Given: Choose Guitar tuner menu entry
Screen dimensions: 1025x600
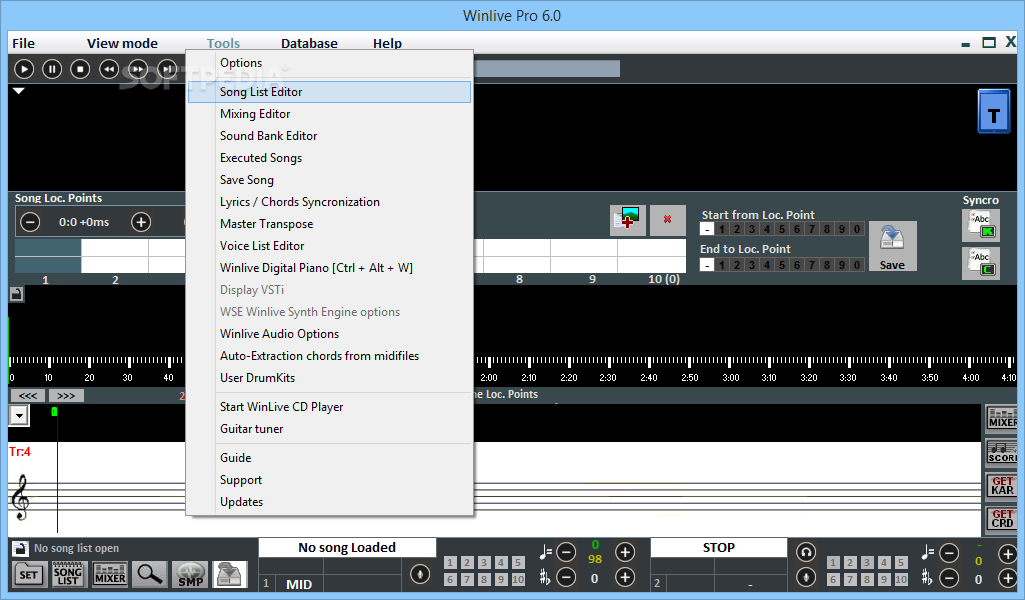Looking at the screenshot, I should click(x=329, y=429).
